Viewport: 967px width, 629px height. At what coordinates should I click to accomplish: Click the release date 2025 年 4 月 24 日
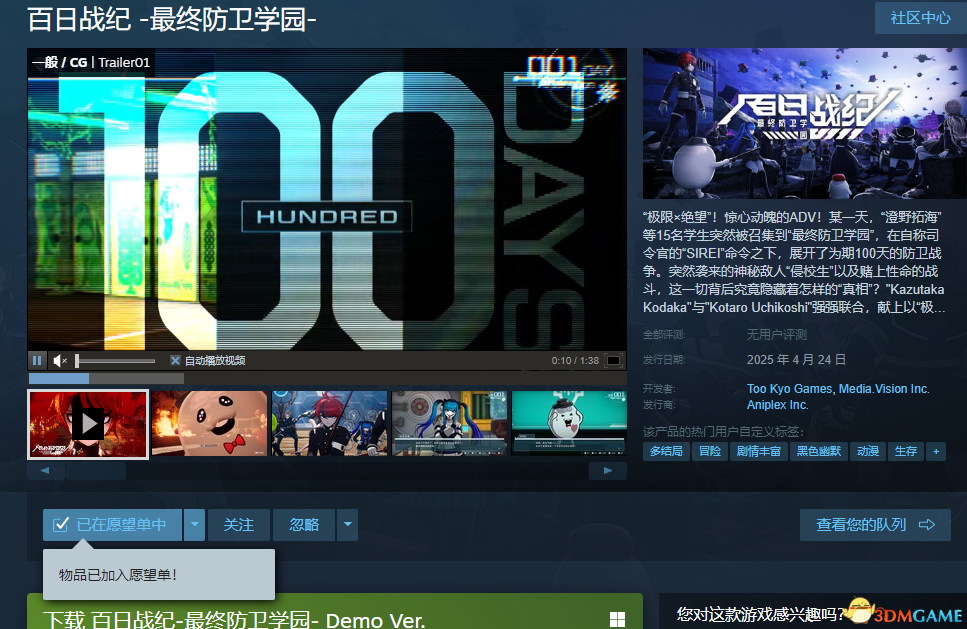pyautogui.click(x=796, y=360)
